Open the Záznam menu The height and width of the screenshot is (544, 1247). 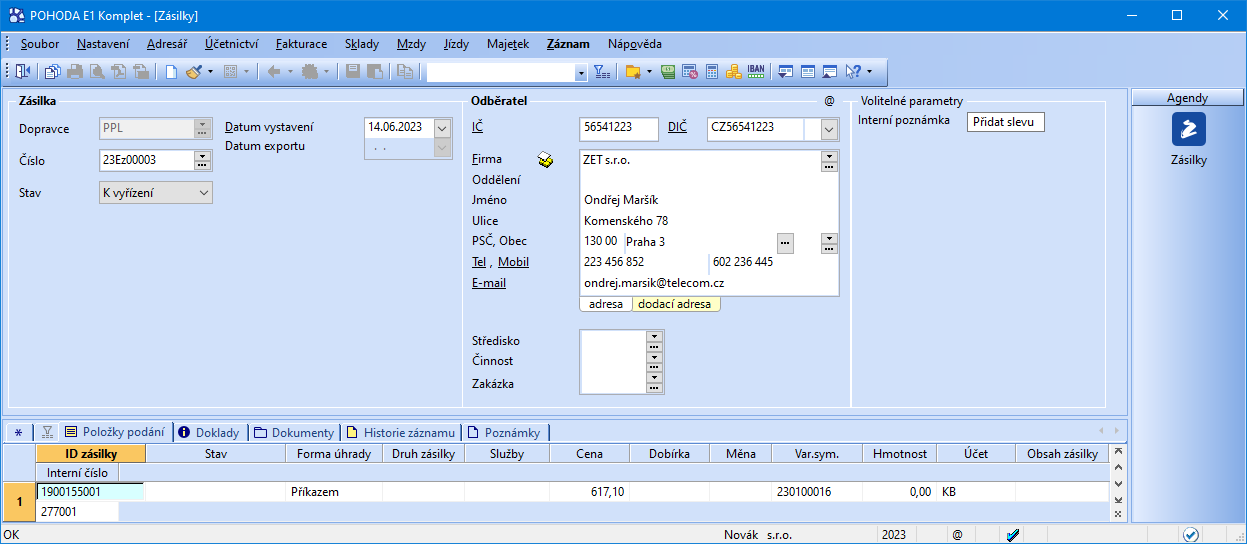pyautogui.click(x=568, y=44)
